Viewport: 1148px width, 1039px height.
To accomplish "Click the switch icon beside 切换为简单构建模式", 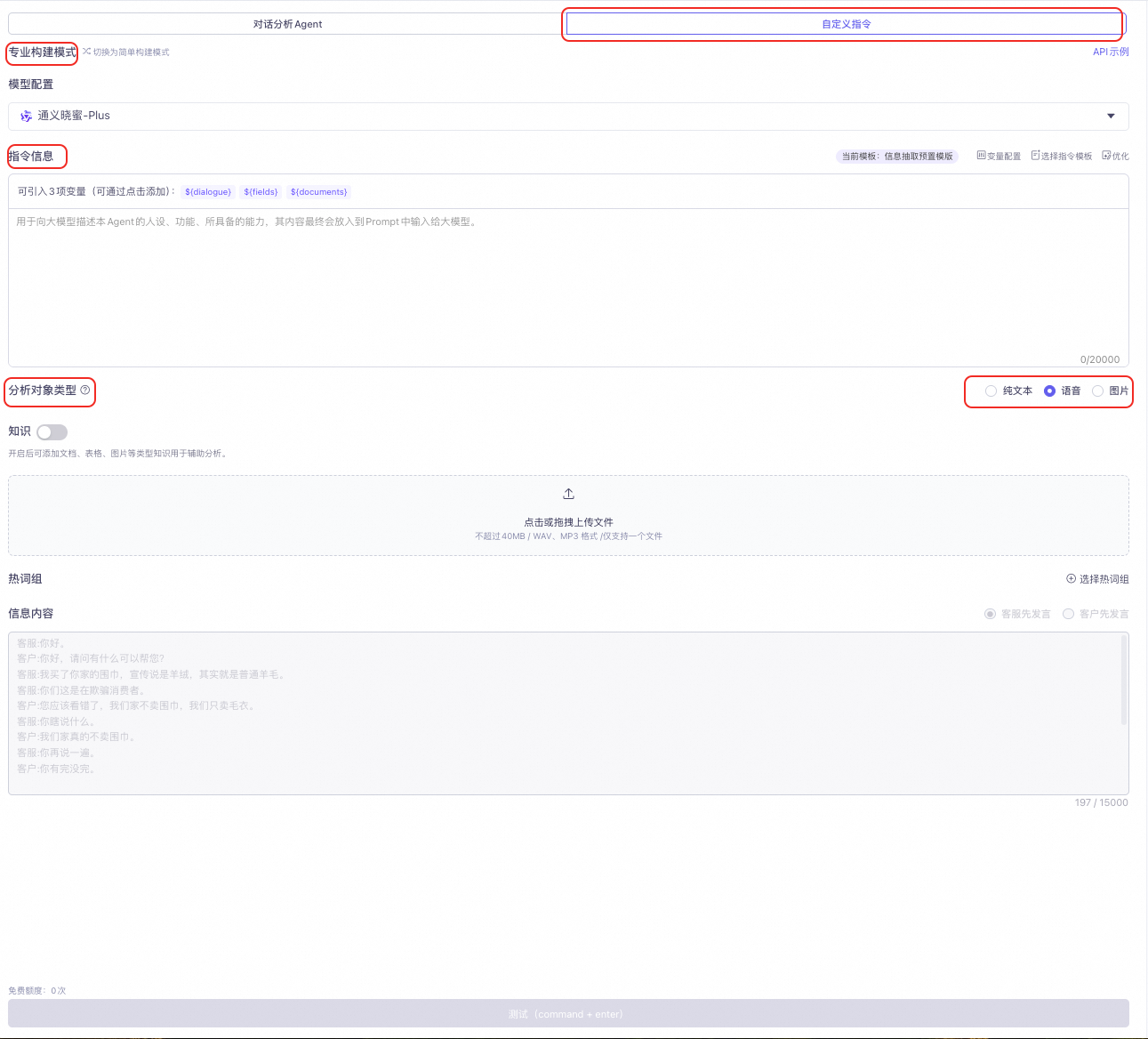I will coord(87,52).
